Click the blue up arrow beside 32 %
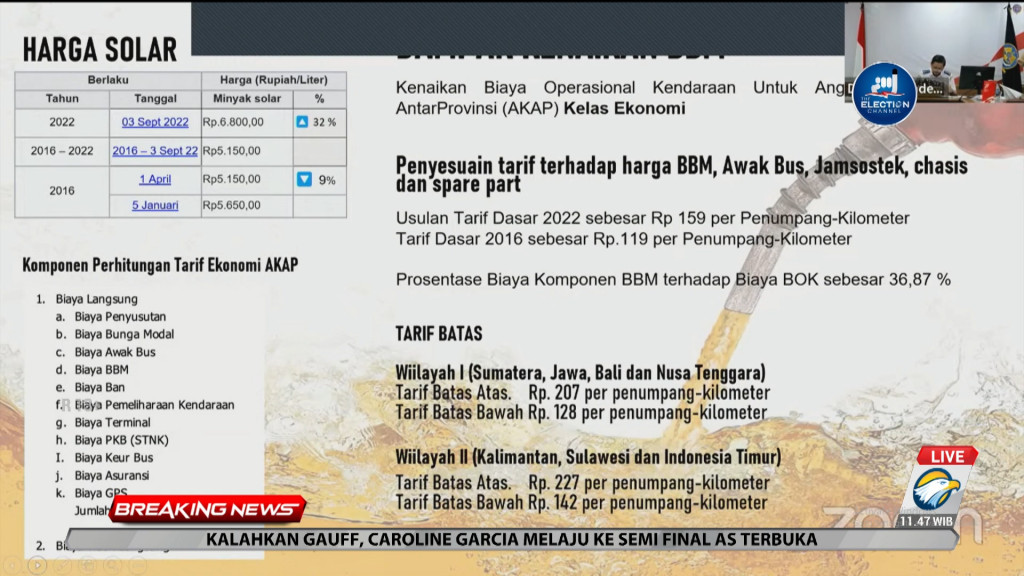Screen dimensions: 1024x576 [x=302, y=121]
